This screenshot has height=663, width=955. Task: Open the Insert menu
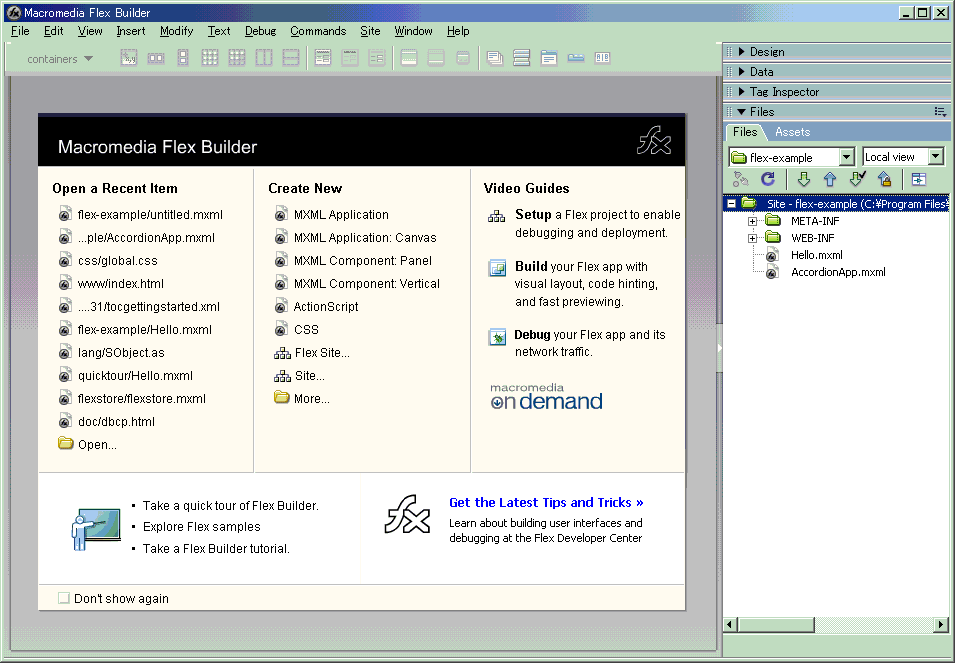click(131, 31)
